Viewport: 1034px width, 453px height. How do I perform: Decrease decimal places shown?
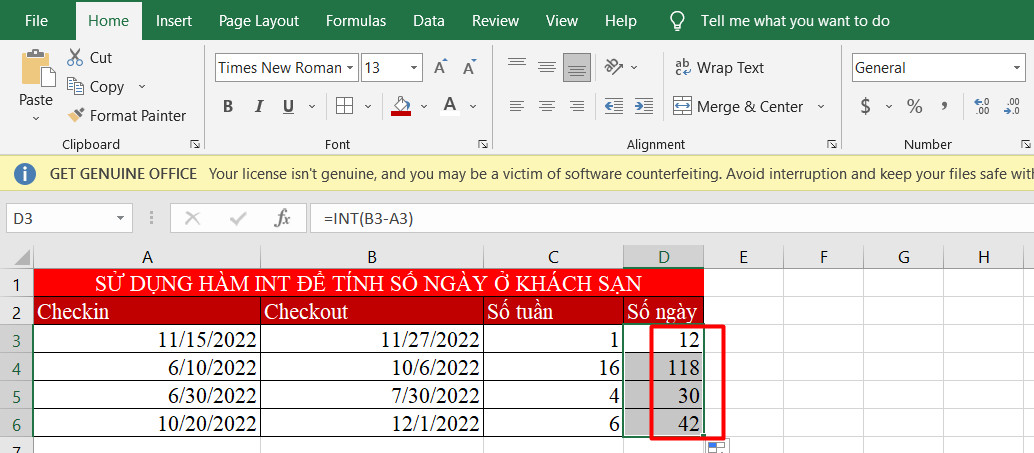tap(1012, 106)
